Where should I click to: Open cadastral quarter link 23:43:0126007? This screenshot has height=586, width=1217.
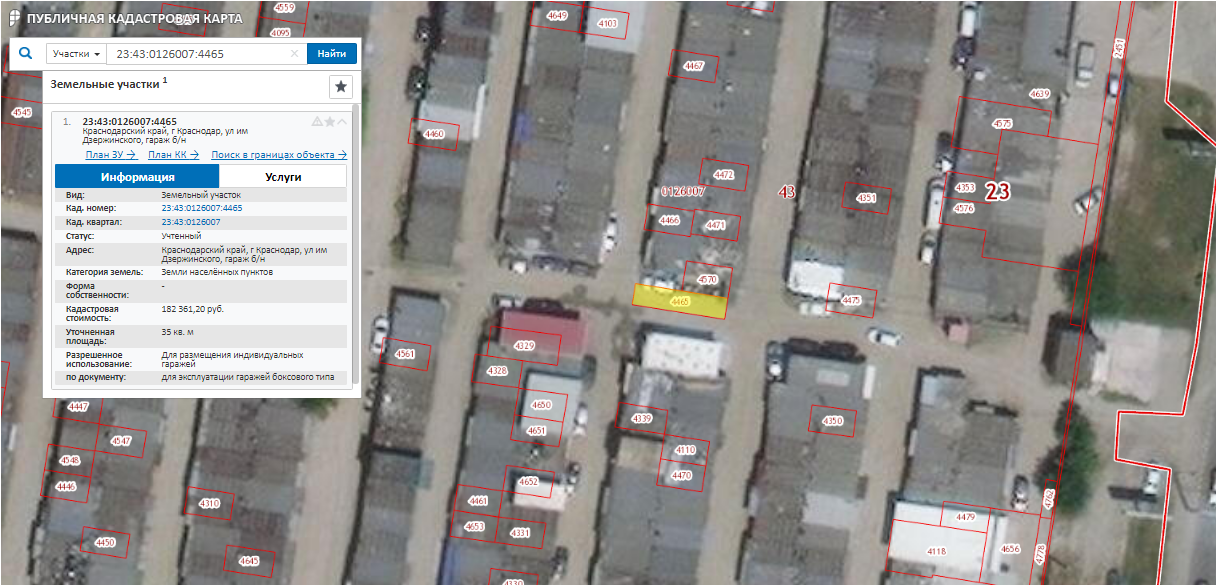tap(191, 222)
